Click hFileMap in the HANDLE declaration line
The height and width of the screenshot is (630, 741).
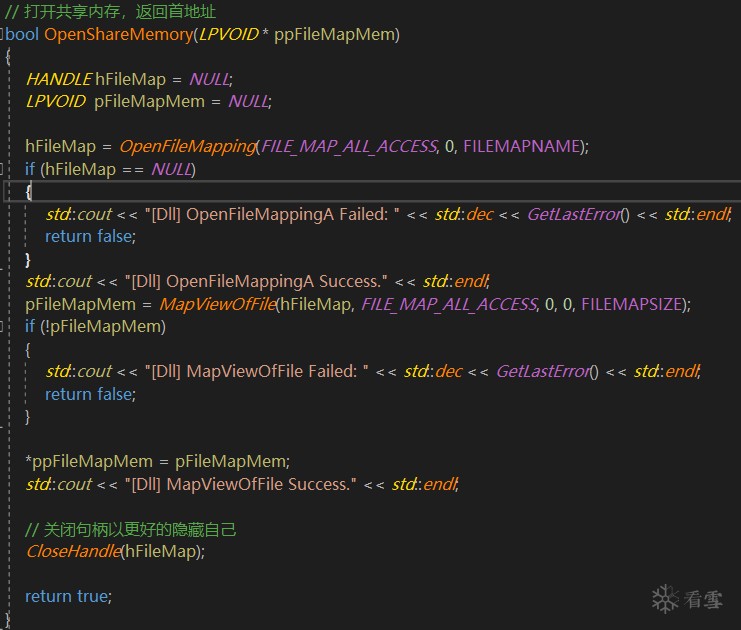(x=130, y=79)
